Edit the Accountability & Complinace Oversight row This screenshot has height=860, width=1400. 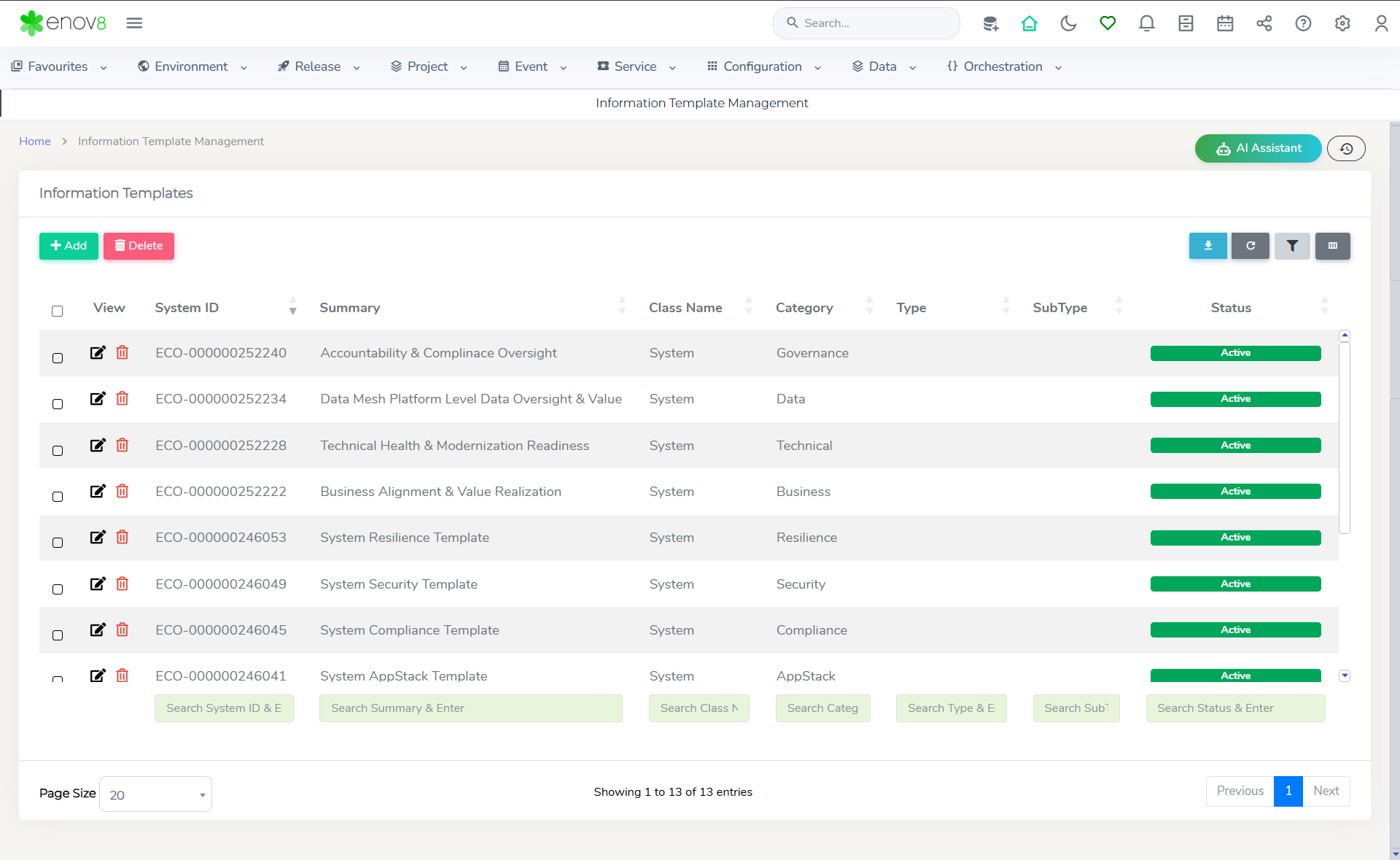98,353
